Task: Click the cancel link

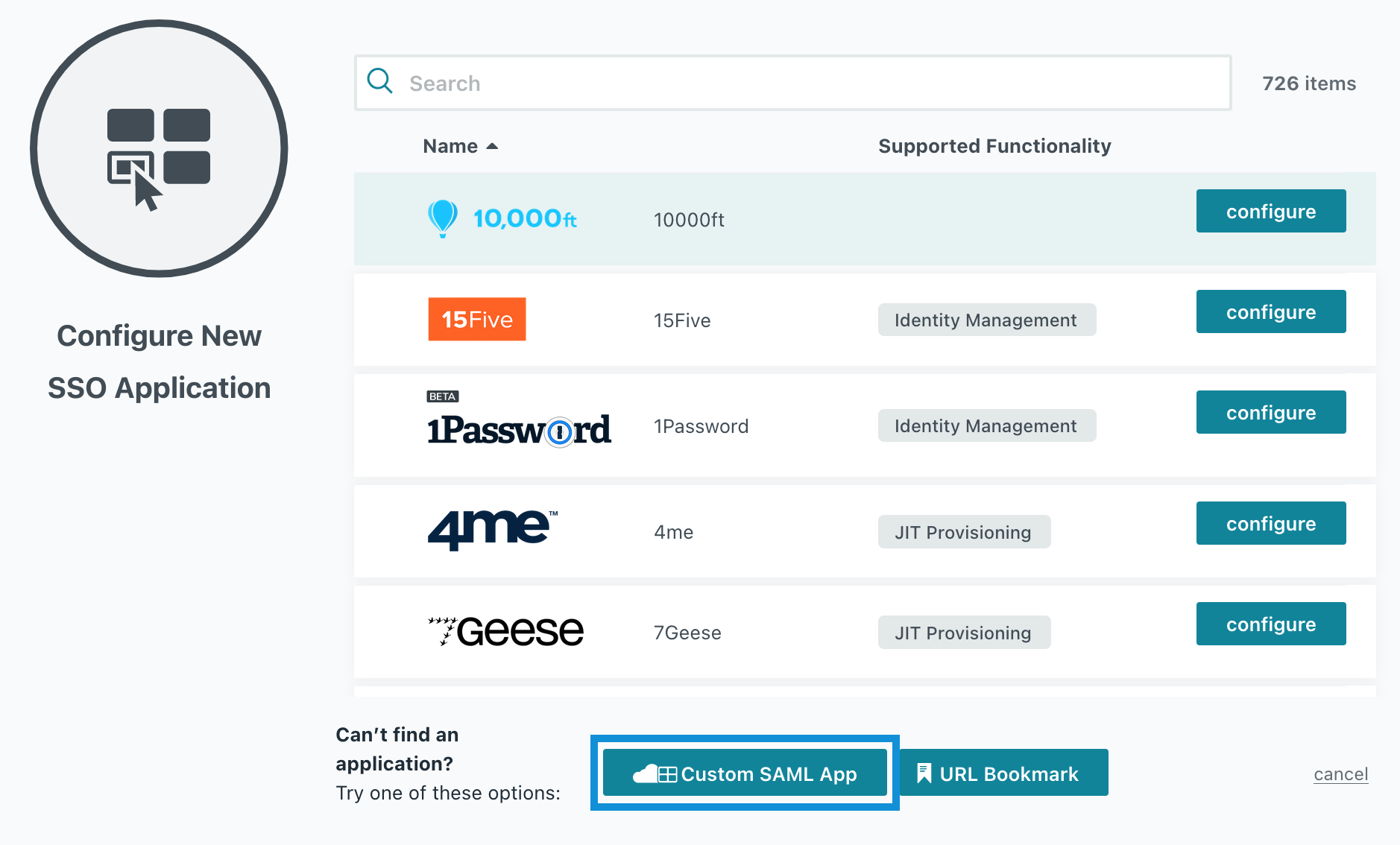Action: (1340, 774)
